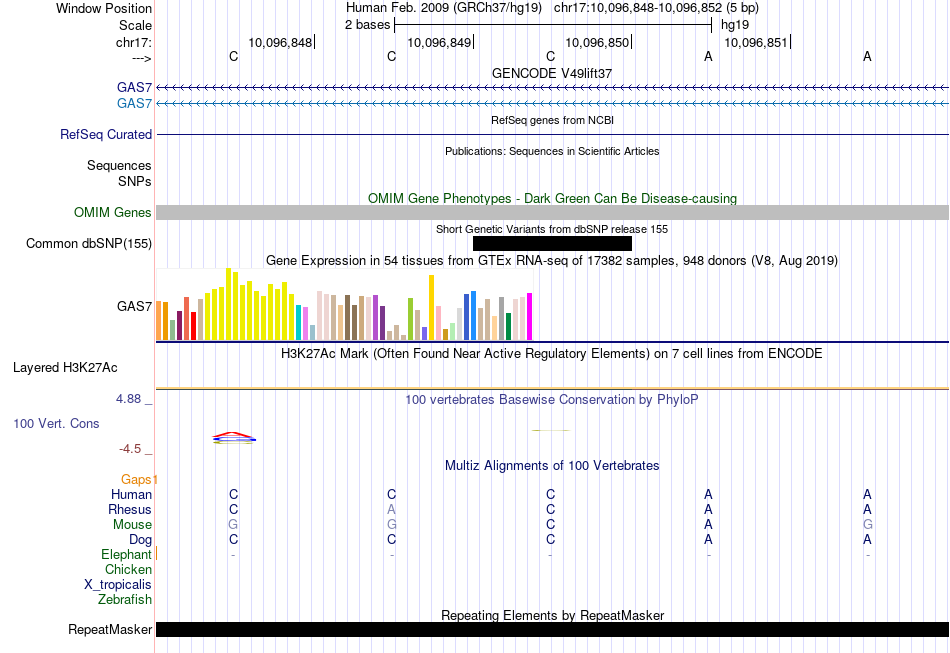Click the -4.5 PhyloP minimum value

130,449
